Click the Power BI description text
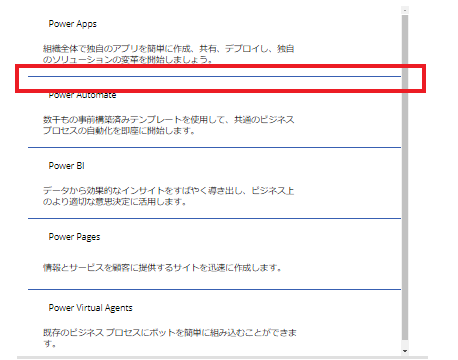 168,196
